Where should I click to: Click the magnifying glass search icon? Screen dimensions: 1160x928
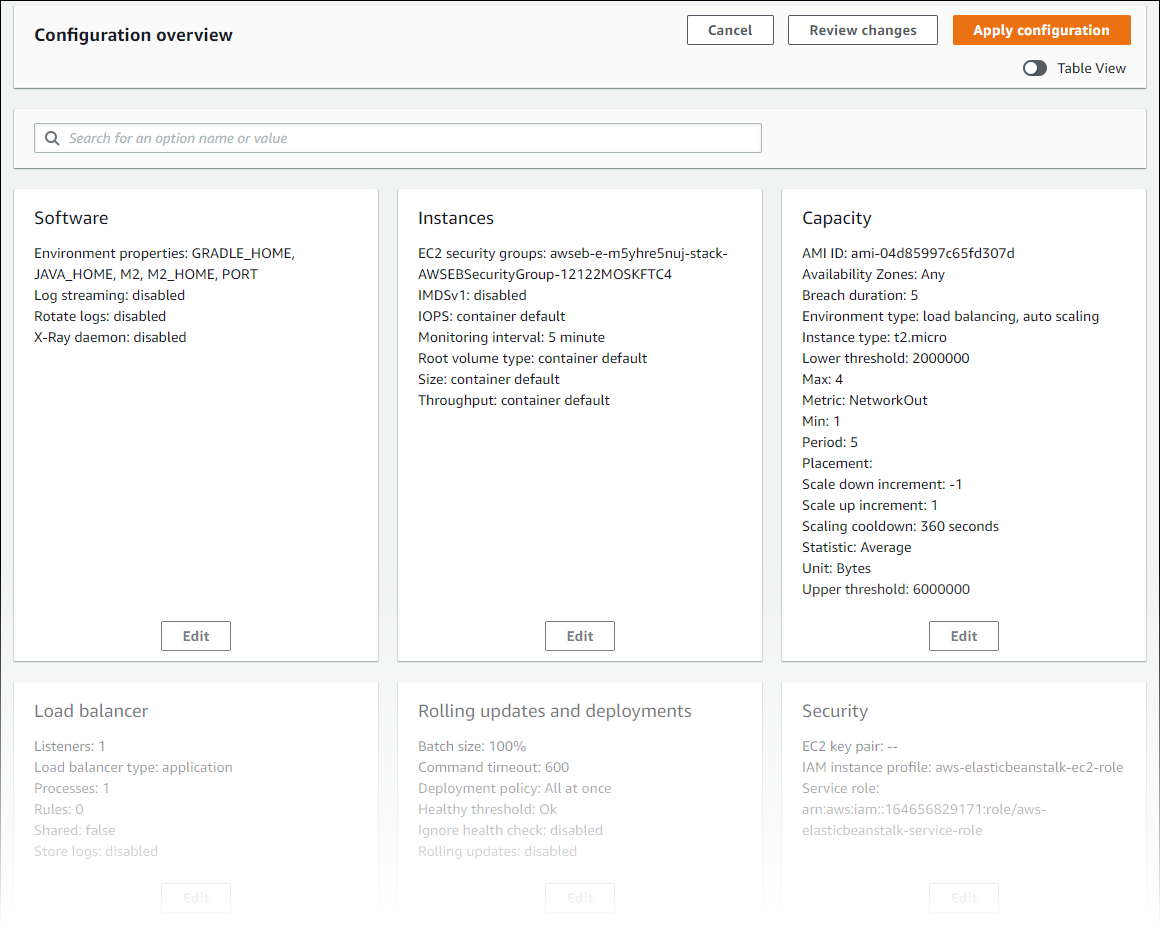(x=52, y=138)
